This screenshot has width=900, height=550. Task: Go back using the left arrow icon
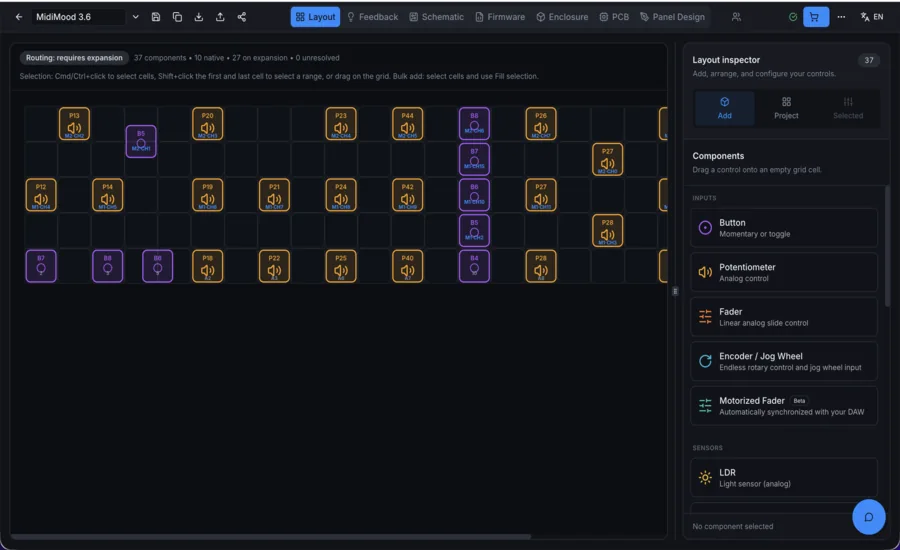click(x=19, y=17)
